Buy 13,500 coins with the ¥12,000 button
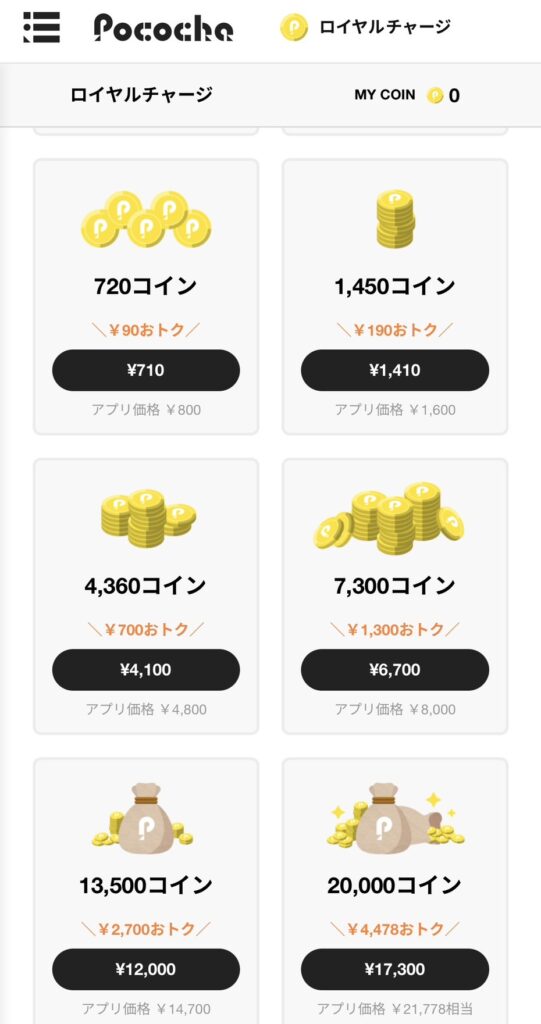This screenshot has width=541, height=1024. [146, 969]
